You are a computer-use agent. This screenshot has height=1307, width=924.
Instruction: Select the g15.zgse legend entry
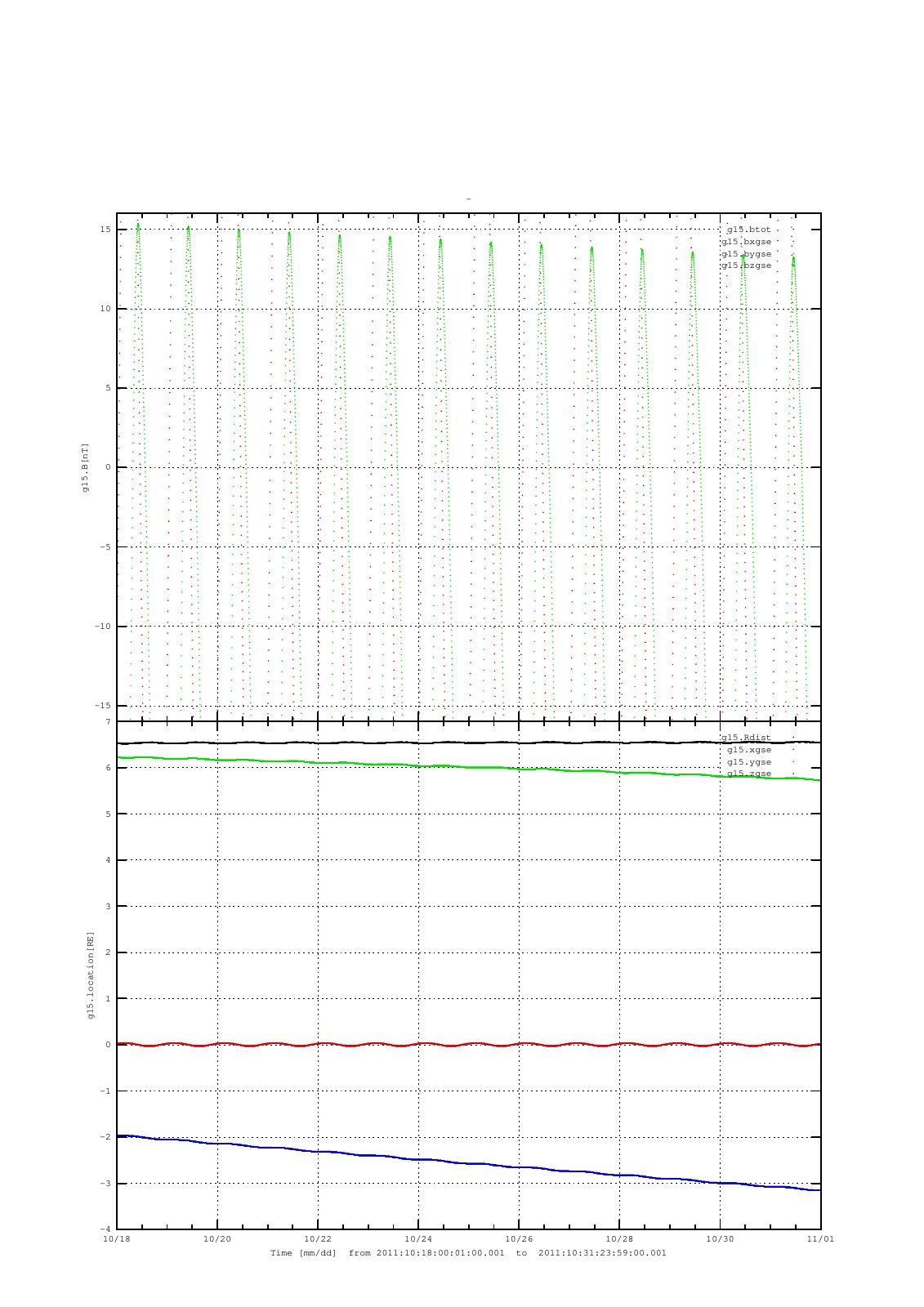pyautogui.click(x=749, y=774)
